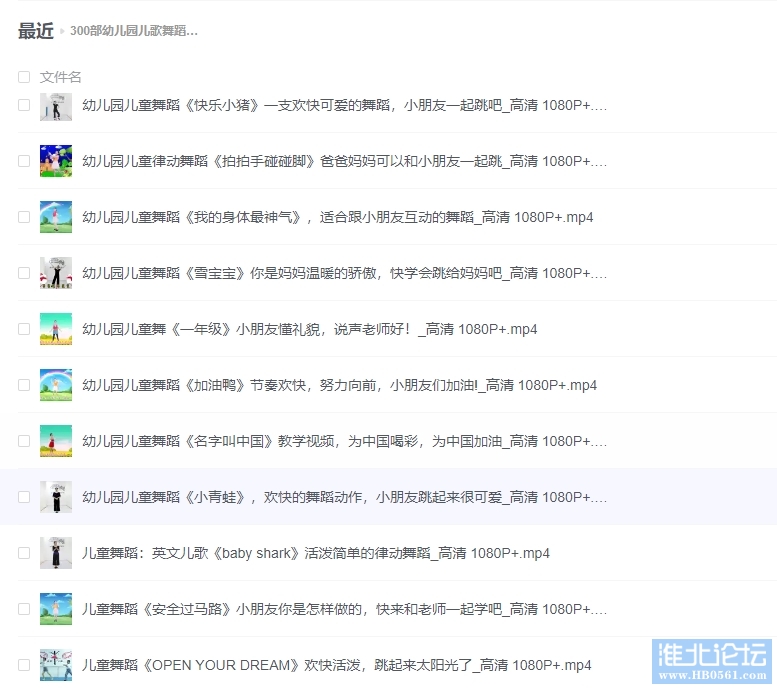The image size is (777, 689).
Task: Open the 300部幼儿园儿歌舞蹈 folder breadcrumb
Action: [134, 31]
